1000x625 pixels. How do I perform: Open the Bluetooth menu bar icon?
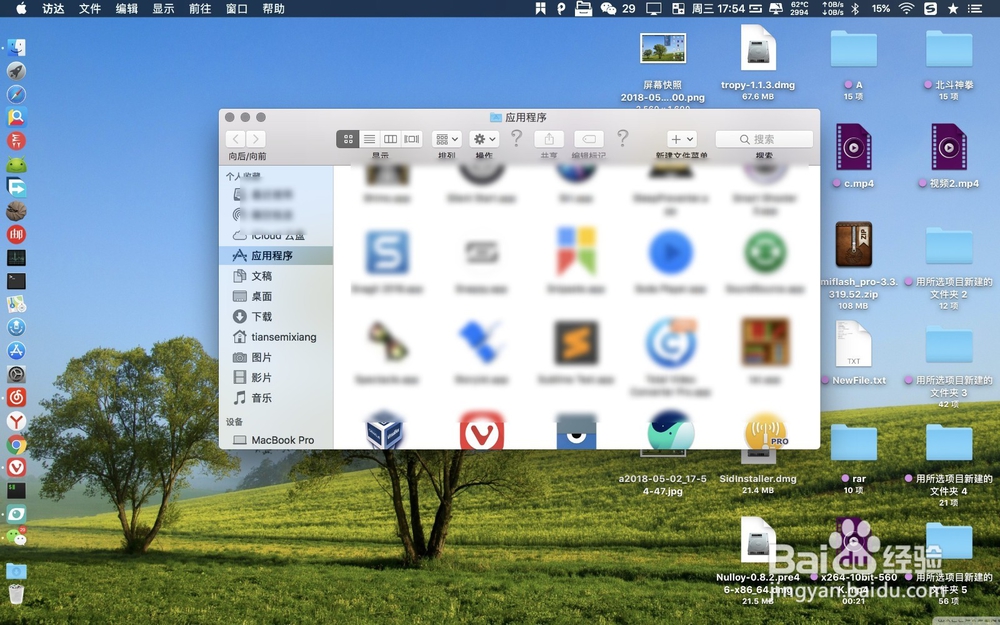856,8
